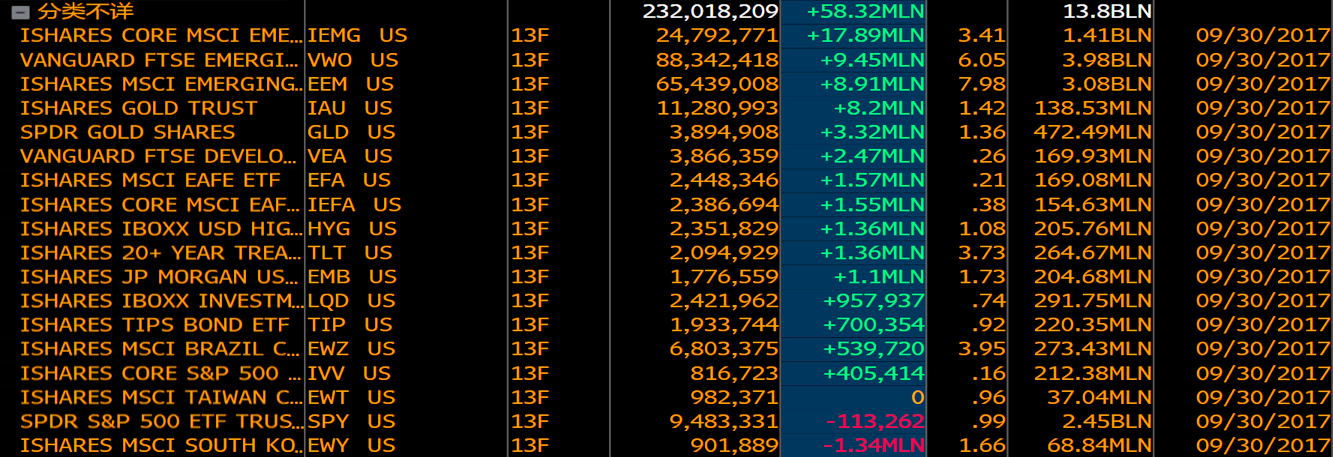Select ISHARES 20+ YEAR TREA... row
This screenshot has height=457, width=1333.
point(666,252)
